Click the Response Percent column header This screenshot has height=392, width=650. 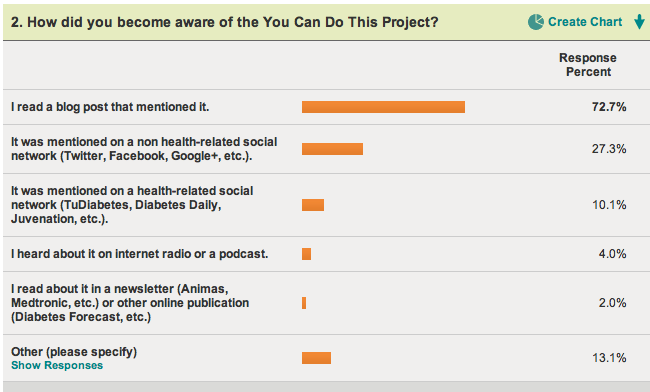588,65
